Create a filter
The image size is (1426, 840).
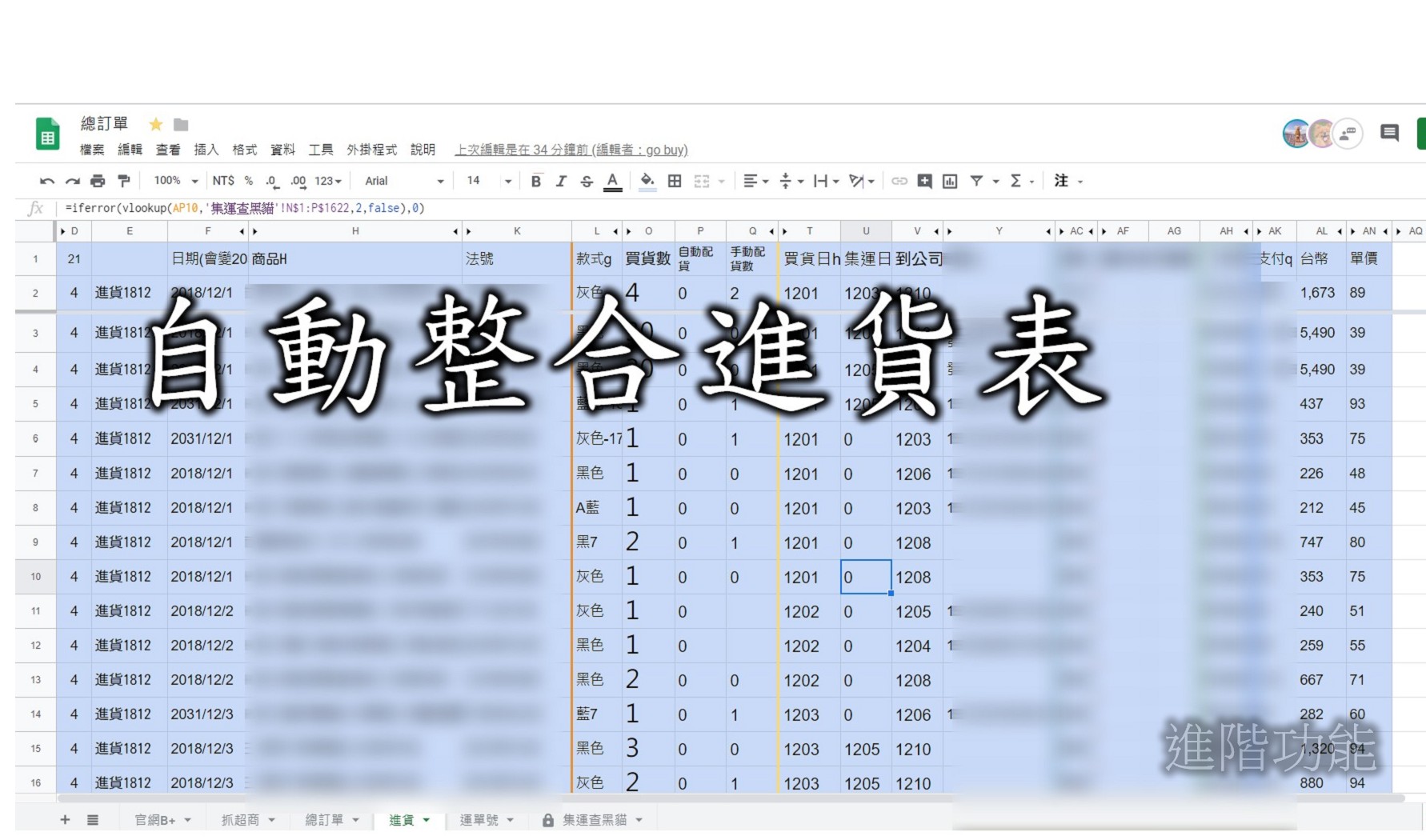click(977, 181)
